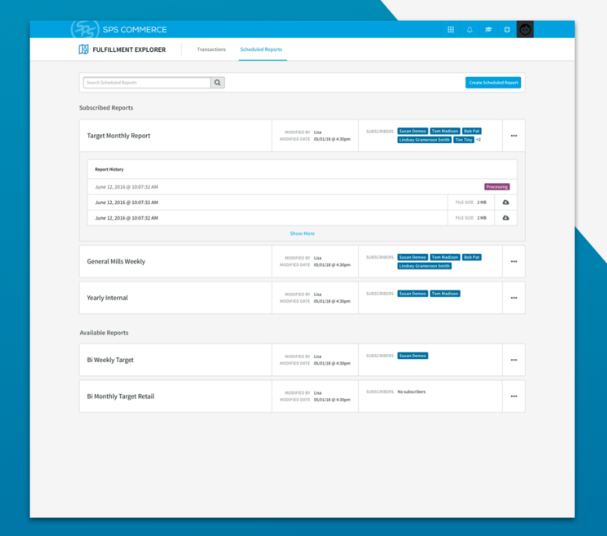
Task: Open more options for Bi Weekly Target
Action: tap(514, 360)
